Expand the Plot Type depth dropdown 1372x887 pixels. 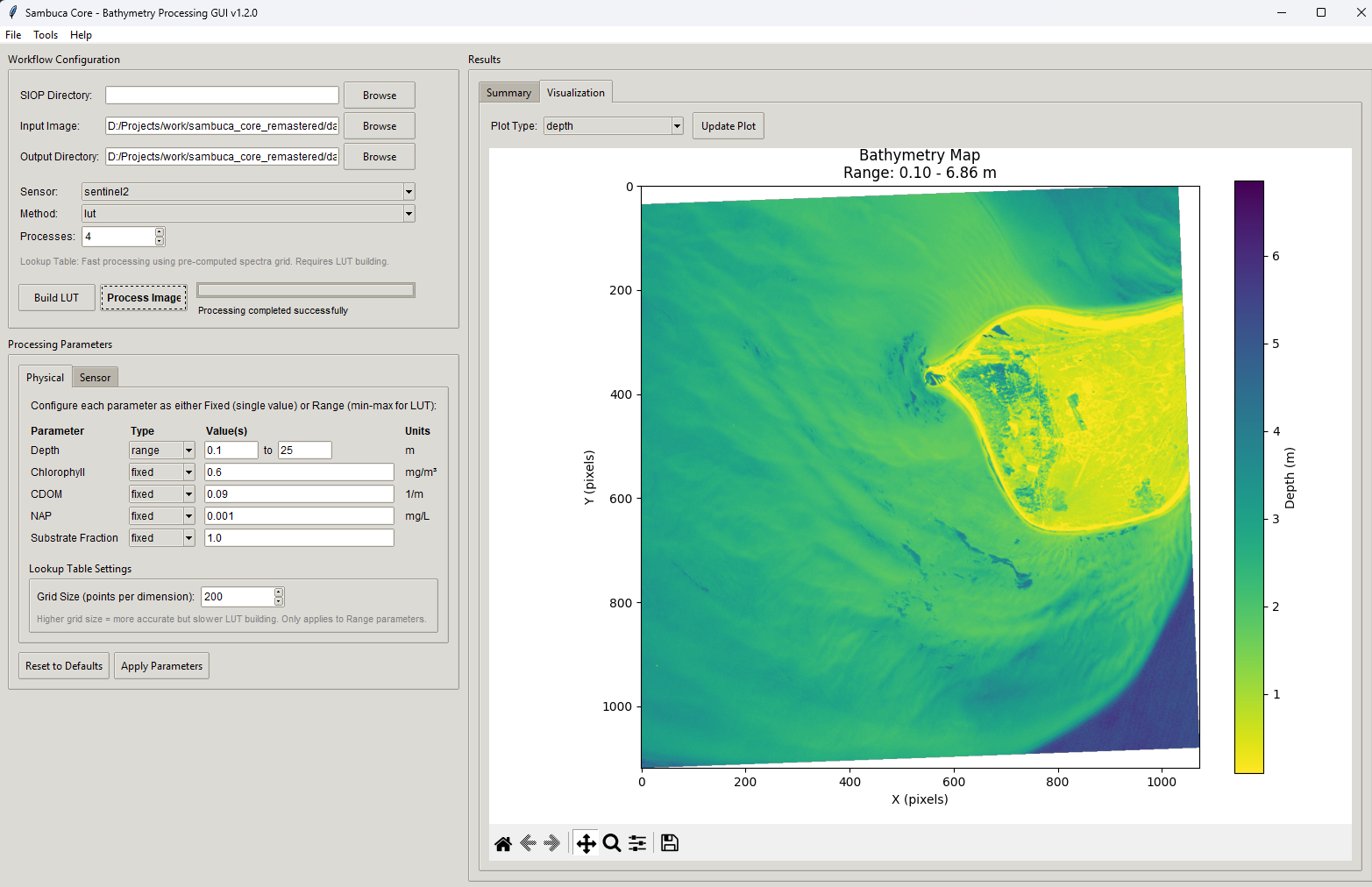click(677, 126)
